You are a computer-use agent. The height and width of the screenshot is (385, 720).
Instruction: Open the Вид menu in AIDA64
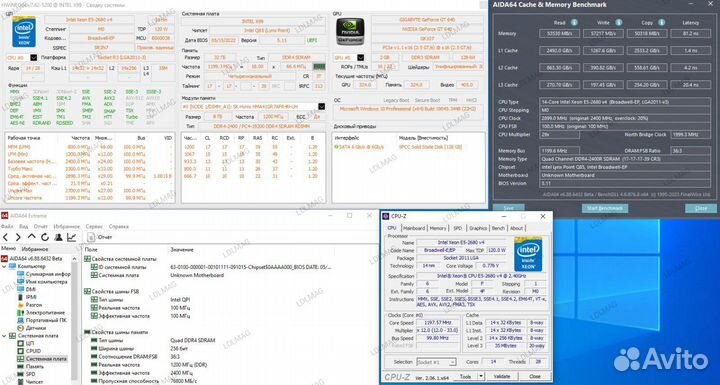(x=23, y=226)
